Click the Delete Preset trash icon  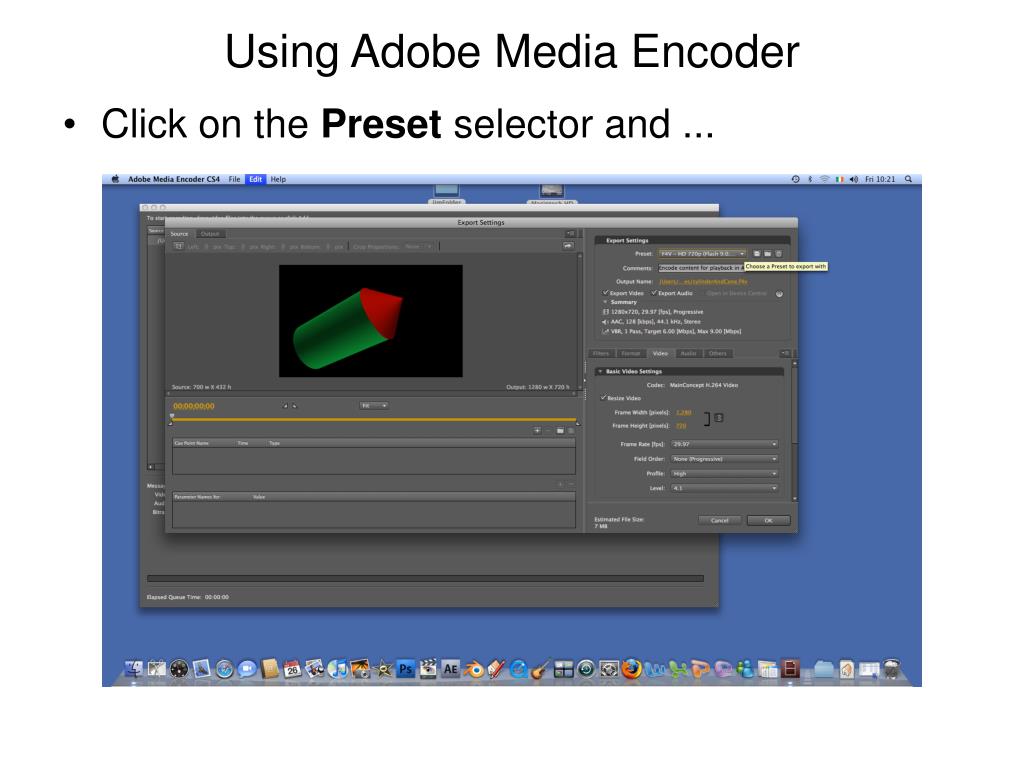(778, 253)
